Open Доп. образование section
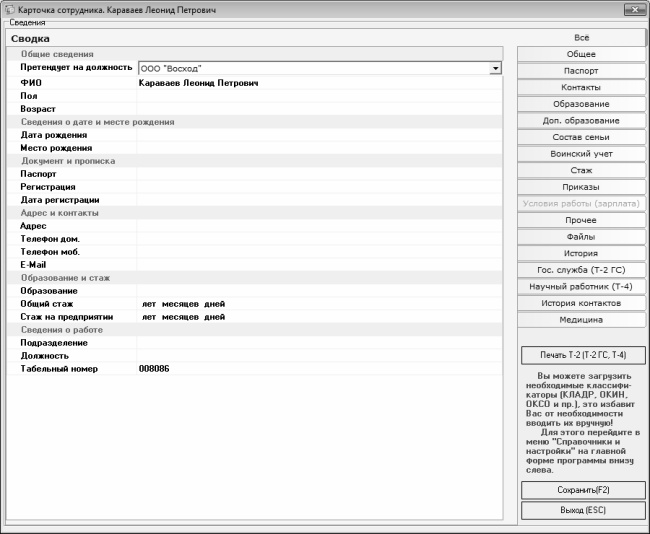Viewport: 650px width, 534px height. pos(581,121)
